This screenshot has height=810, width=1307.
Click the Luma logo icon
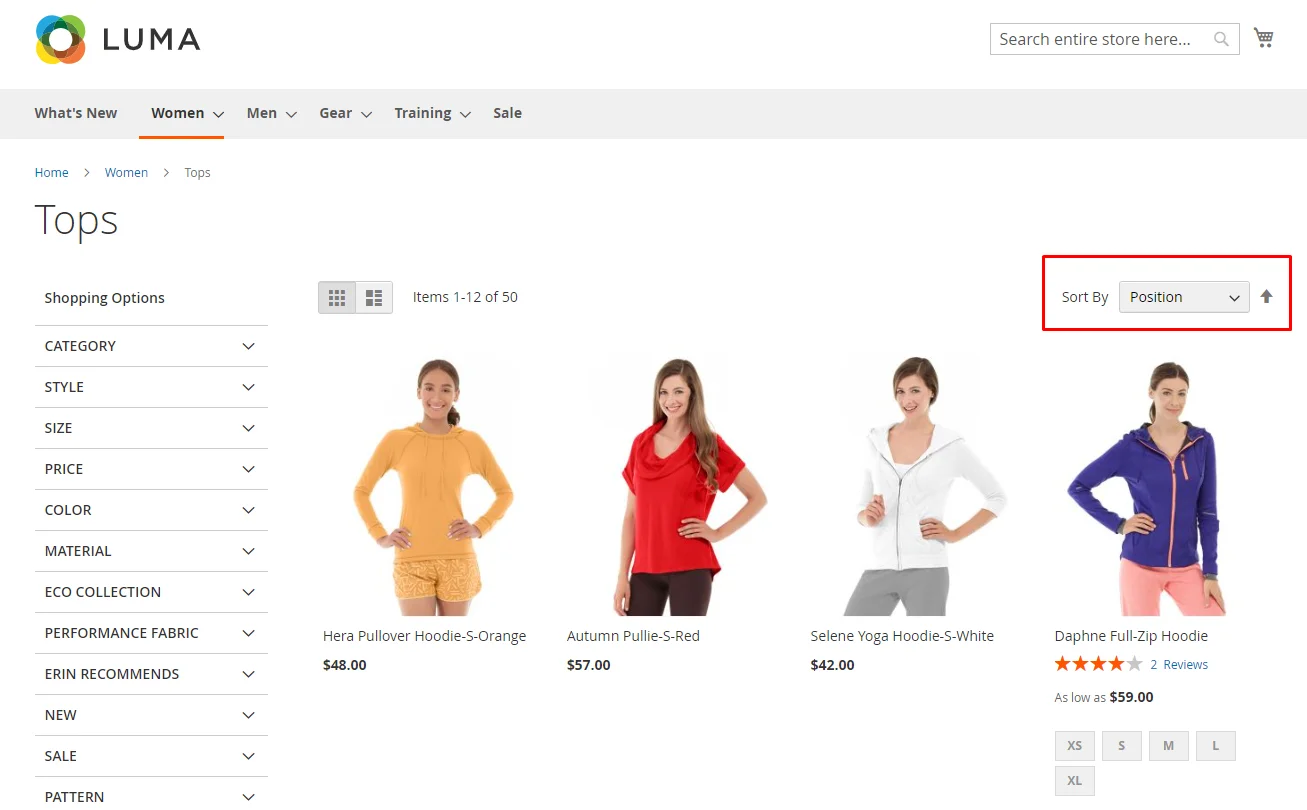(61, 39)
